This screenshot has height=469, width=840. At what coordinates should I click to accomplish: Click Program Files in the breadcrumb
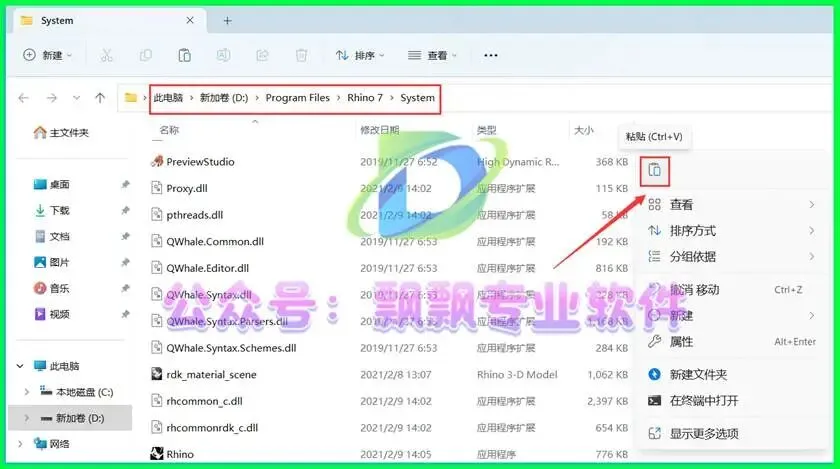click(x=297, y=98)
